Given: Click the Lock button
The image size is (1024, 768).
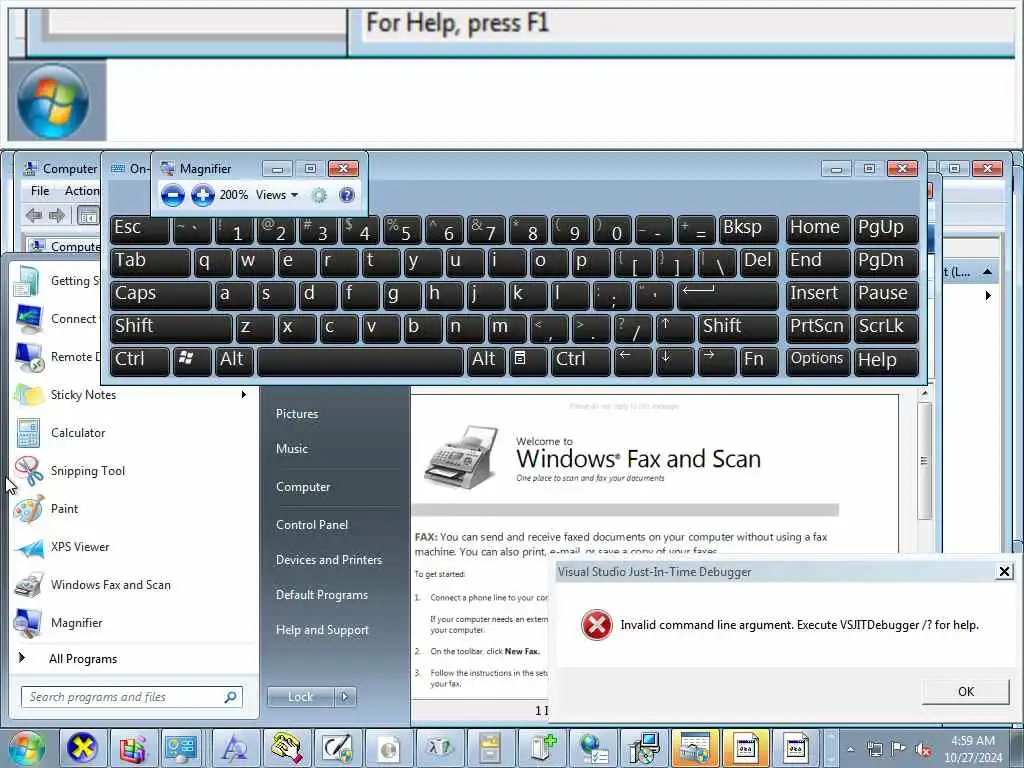Looking at the screenshot, I should [300, 697].
